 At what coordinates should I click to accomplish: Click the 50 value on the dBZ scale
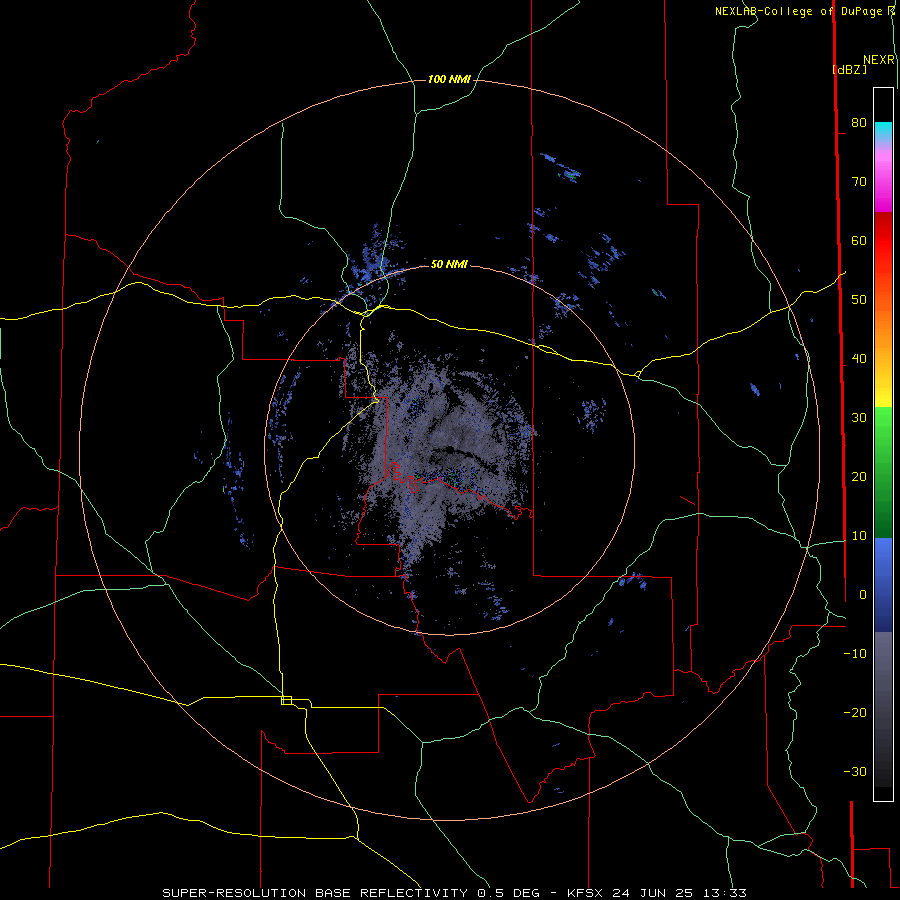(859, 300)
